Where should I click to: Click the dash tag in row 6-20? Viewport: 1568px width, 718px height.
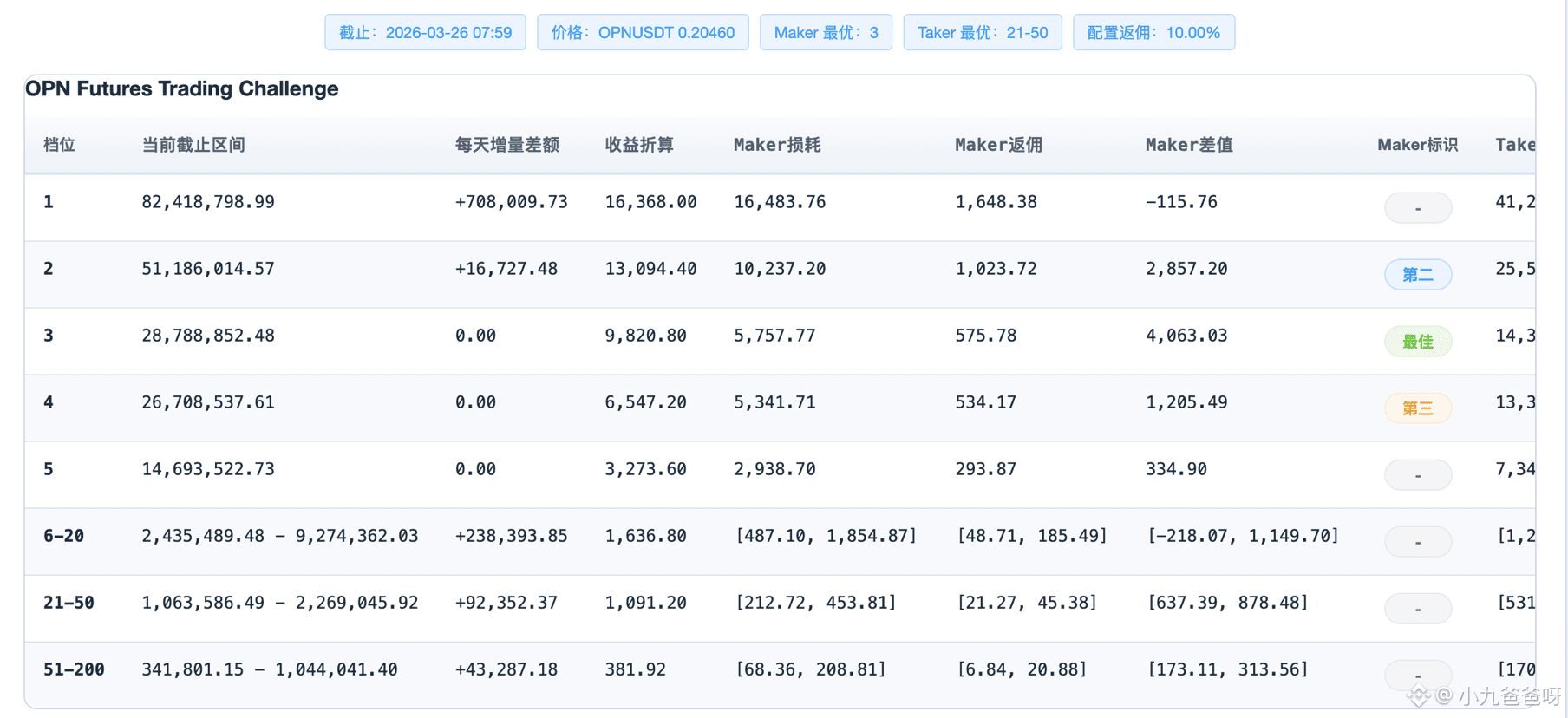coord(1418,542)
